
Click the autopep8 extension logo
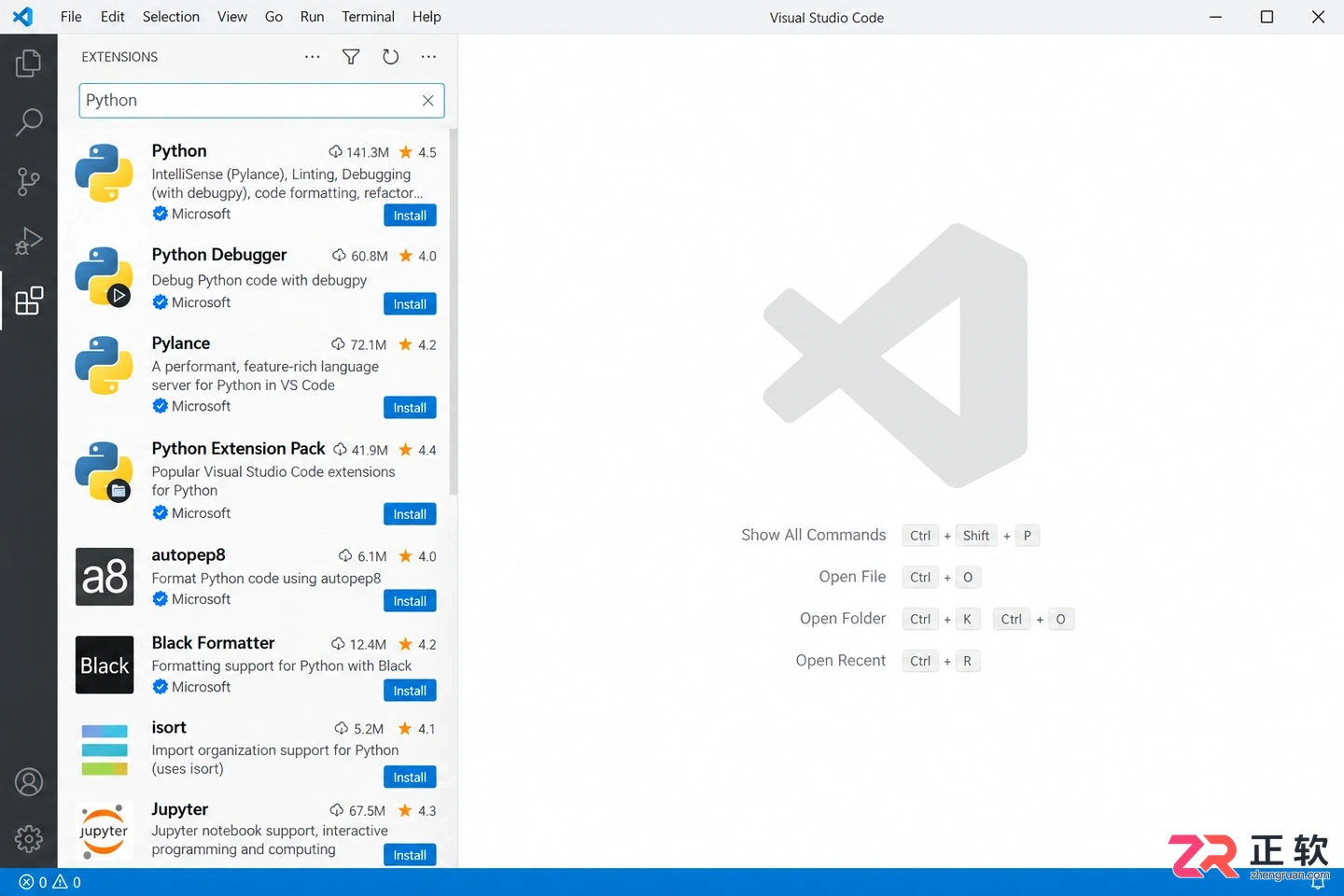click(x=105, y=577)
